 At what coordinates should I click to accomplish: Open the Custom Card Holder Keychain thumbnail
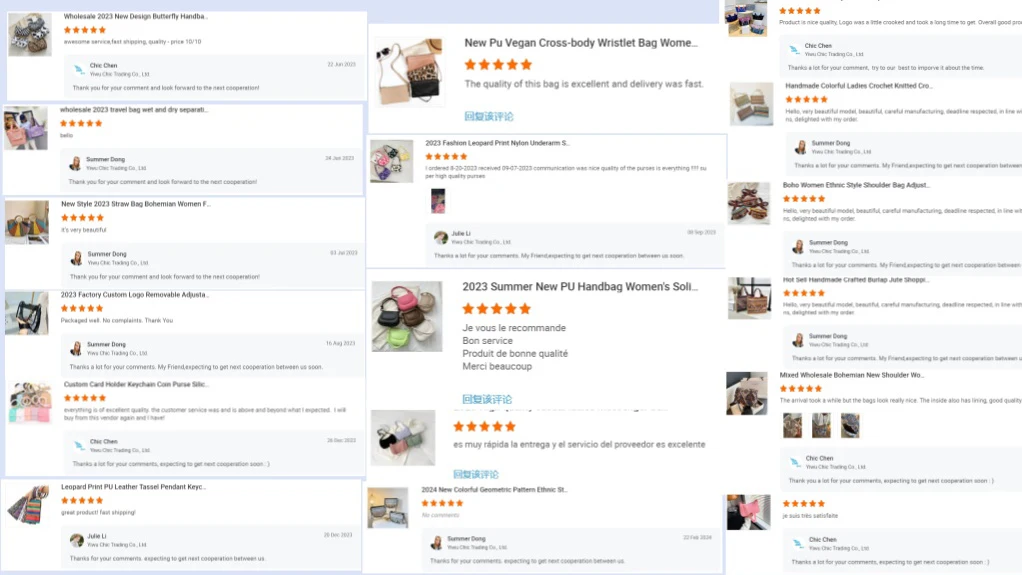(30, 402)
